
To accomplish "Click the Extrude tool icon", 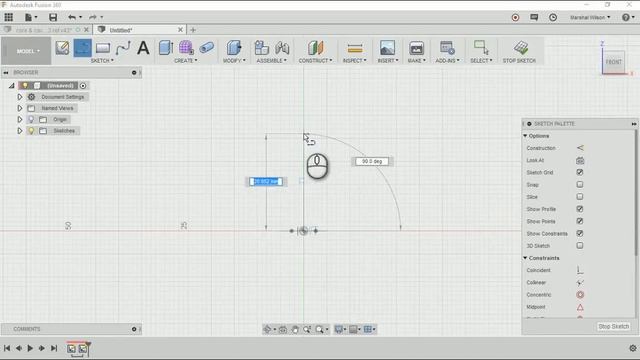I will 166,48.
